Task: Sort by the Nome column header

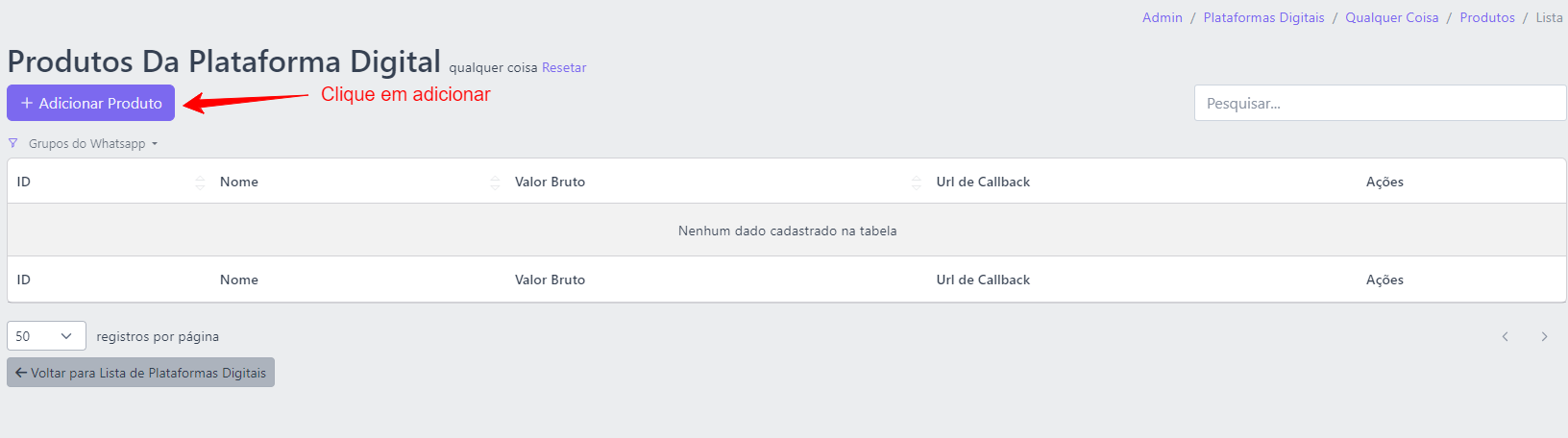Action: coord(239,182)
